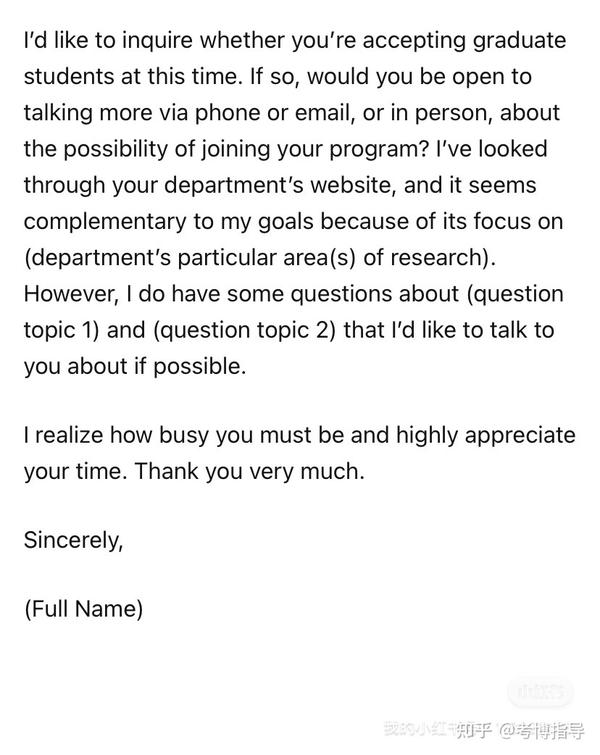Click the word "program?"
This screenshot has width=600, height=755.
(378, 149)
